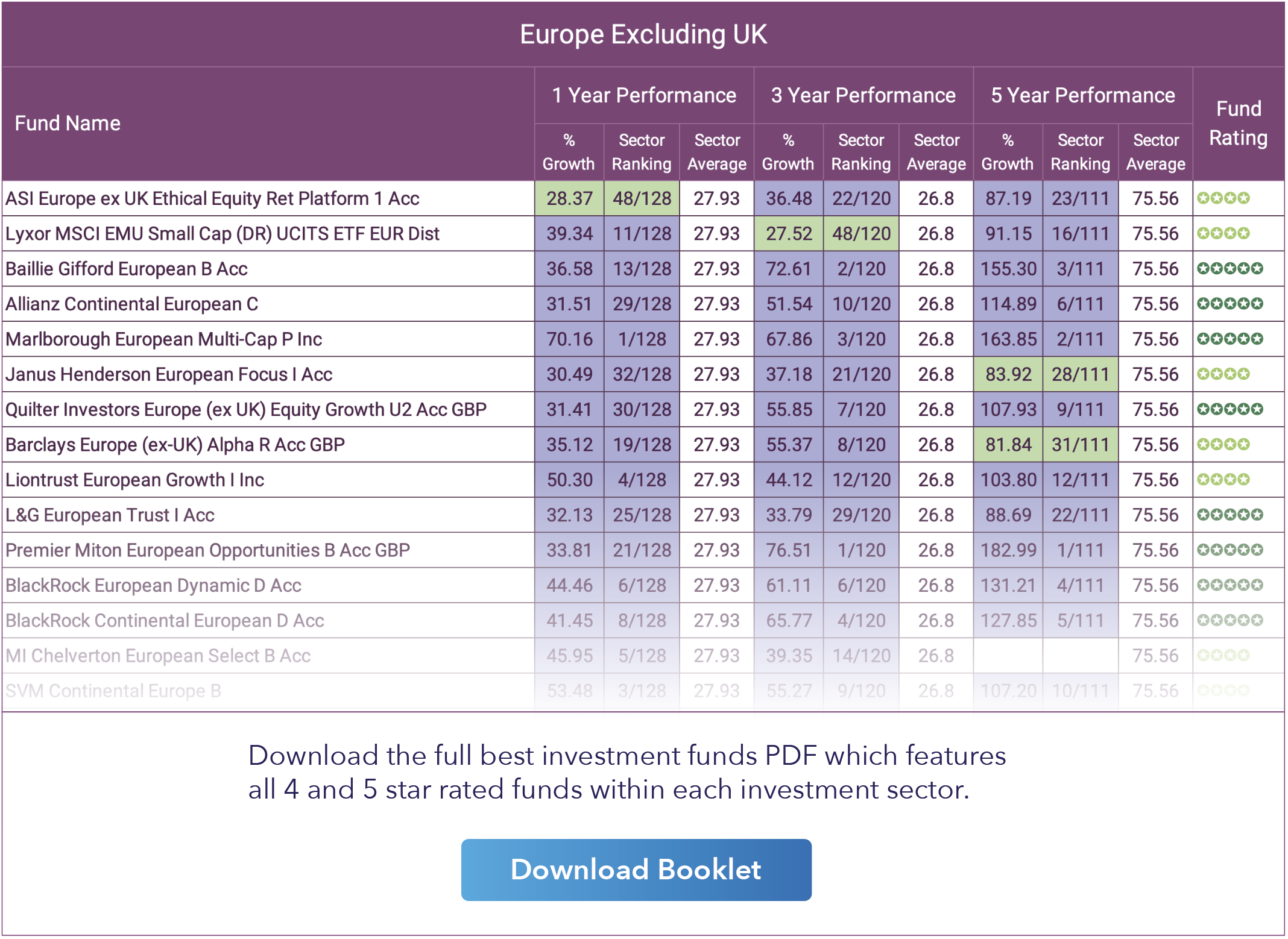Click star rating for Liontrust European Growth

pyautogui.click(x=1223, y=480)
